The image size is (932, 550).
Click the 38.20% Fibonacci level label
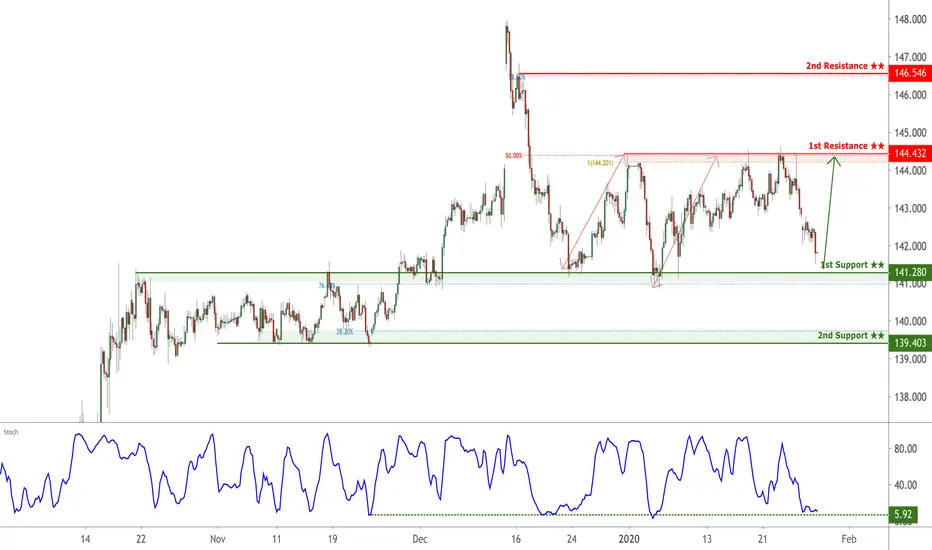pos(345,332)
